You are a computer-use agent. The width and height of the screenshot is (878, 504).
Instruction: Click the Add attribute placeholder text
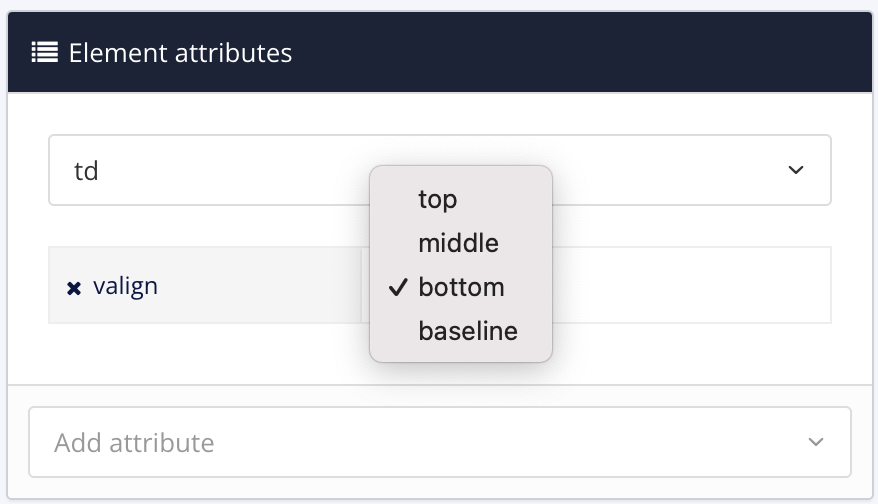[x=134, y=442]
